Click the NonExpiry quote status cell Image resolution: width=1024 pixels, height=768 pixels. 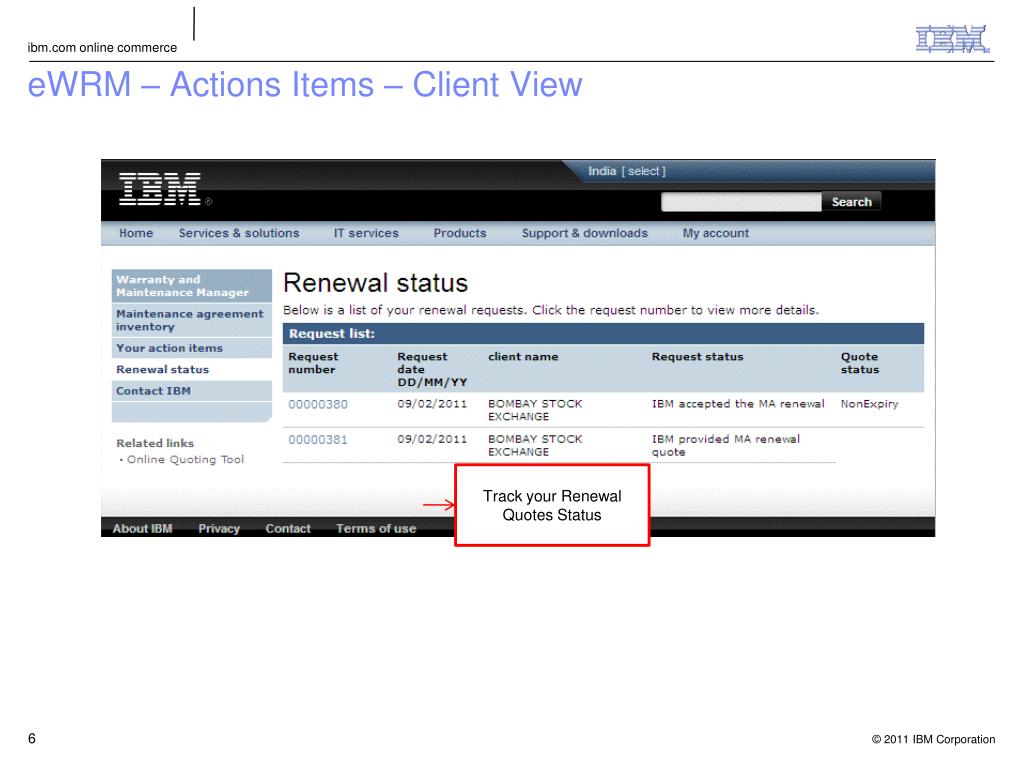(x=869, y=404)
